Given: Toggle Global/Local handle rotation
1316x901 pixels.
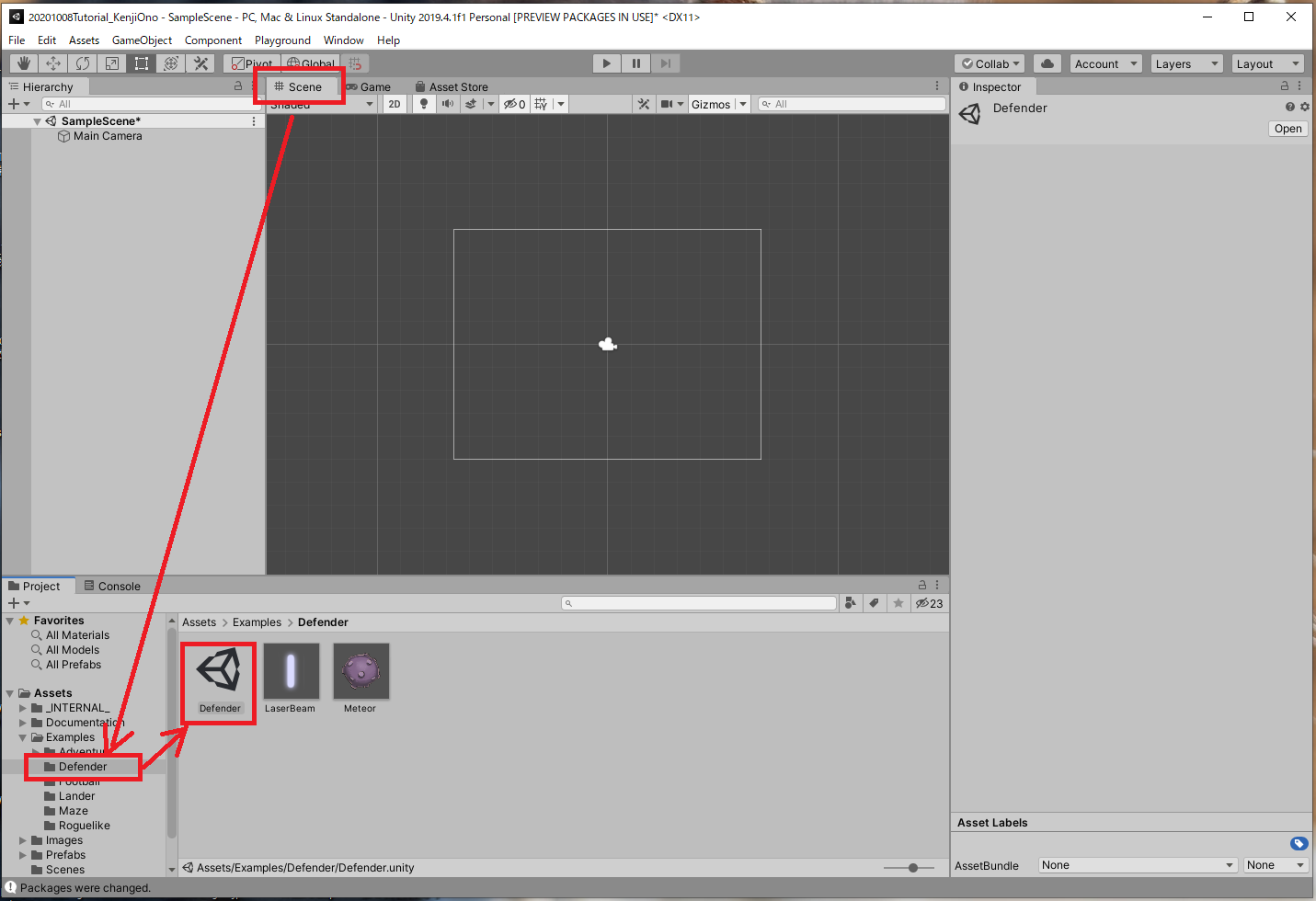Looking at the screenshot, I should [x=310, y=63].
